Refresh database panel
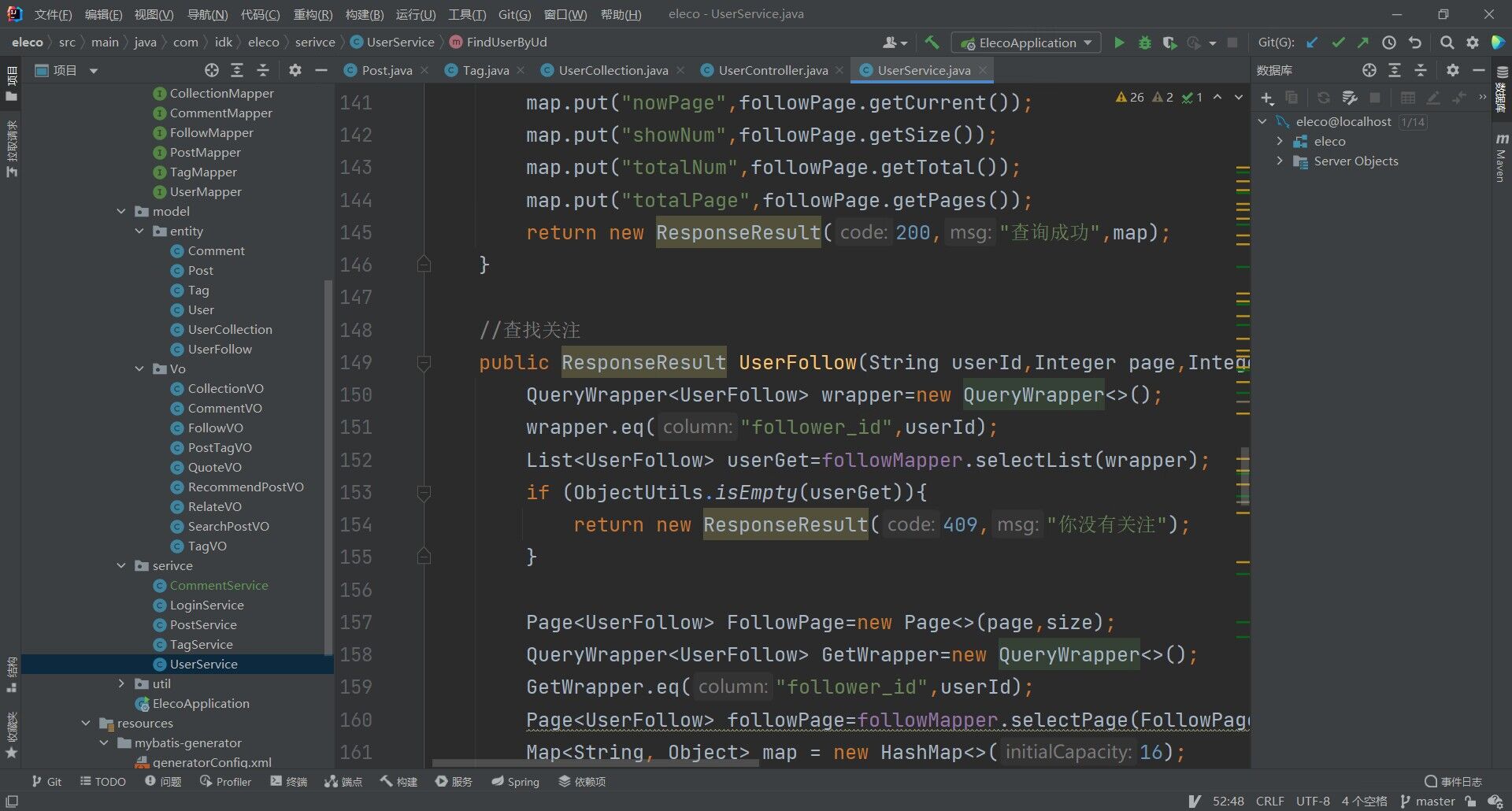1512x811 pixels. pyautogui.click(x=1324, y=98)
